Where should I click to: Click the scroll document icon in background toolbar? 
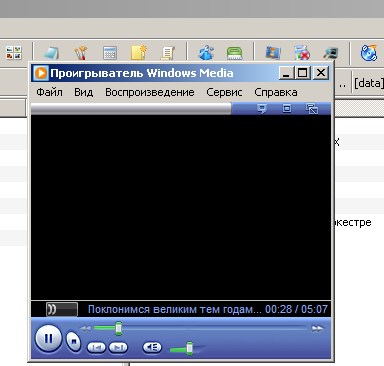[168, 53]
